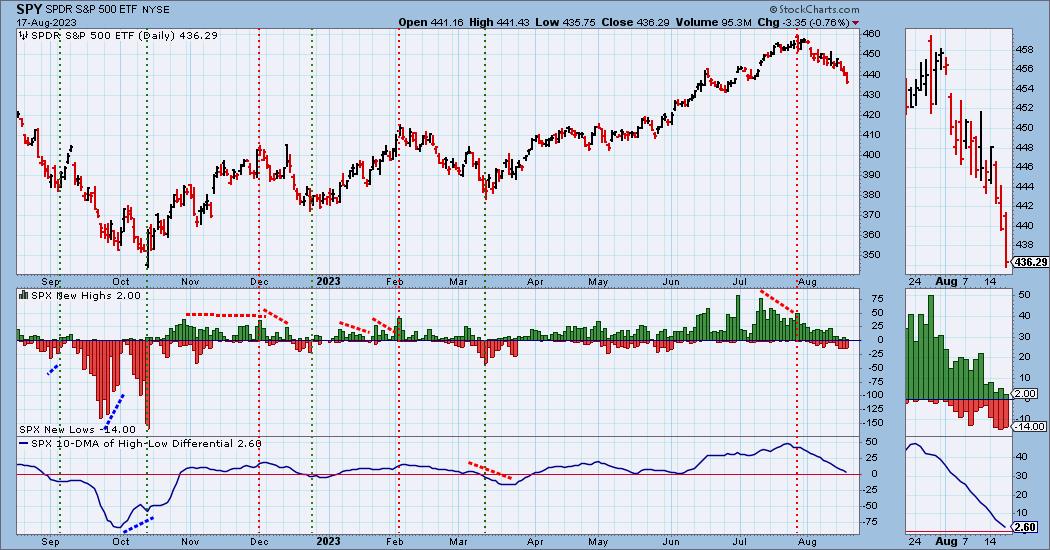Click the 400 price axis label
Image resolution: width=1050 pixels, height=550 pixels.
pos(871,155)
